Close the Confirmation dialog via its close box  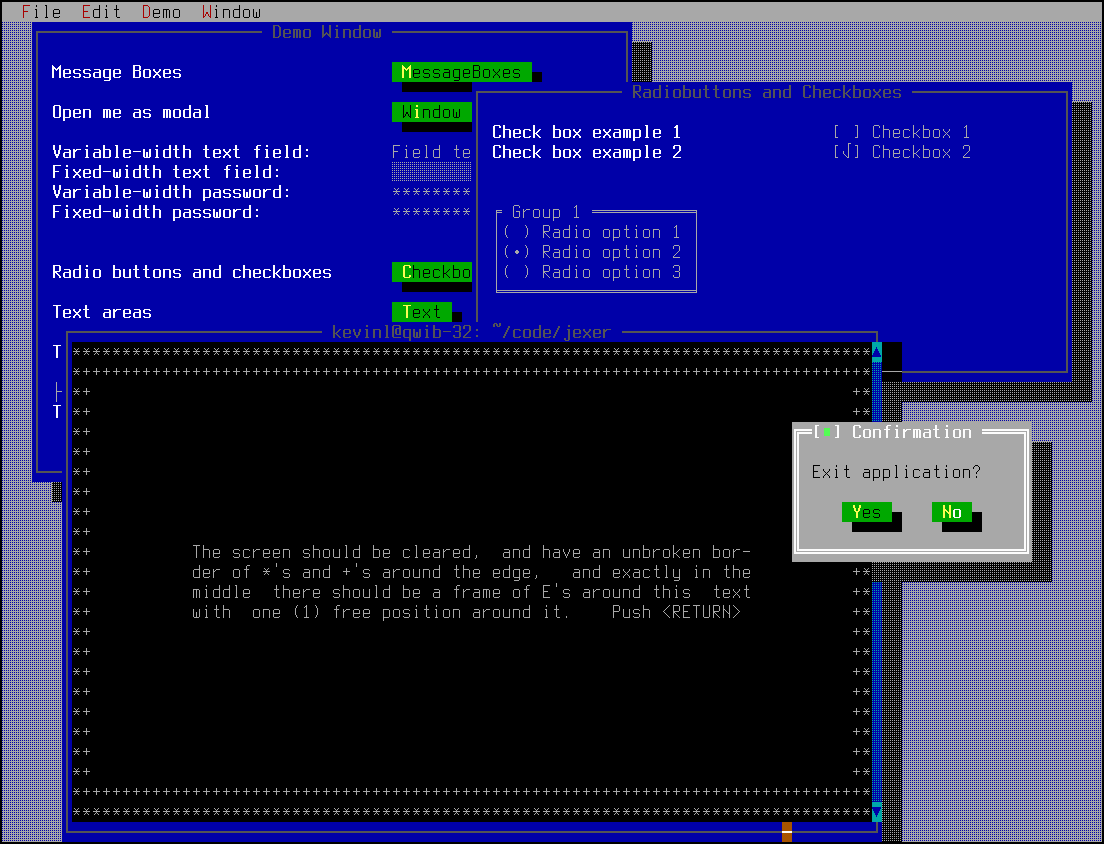coord(826,432)
